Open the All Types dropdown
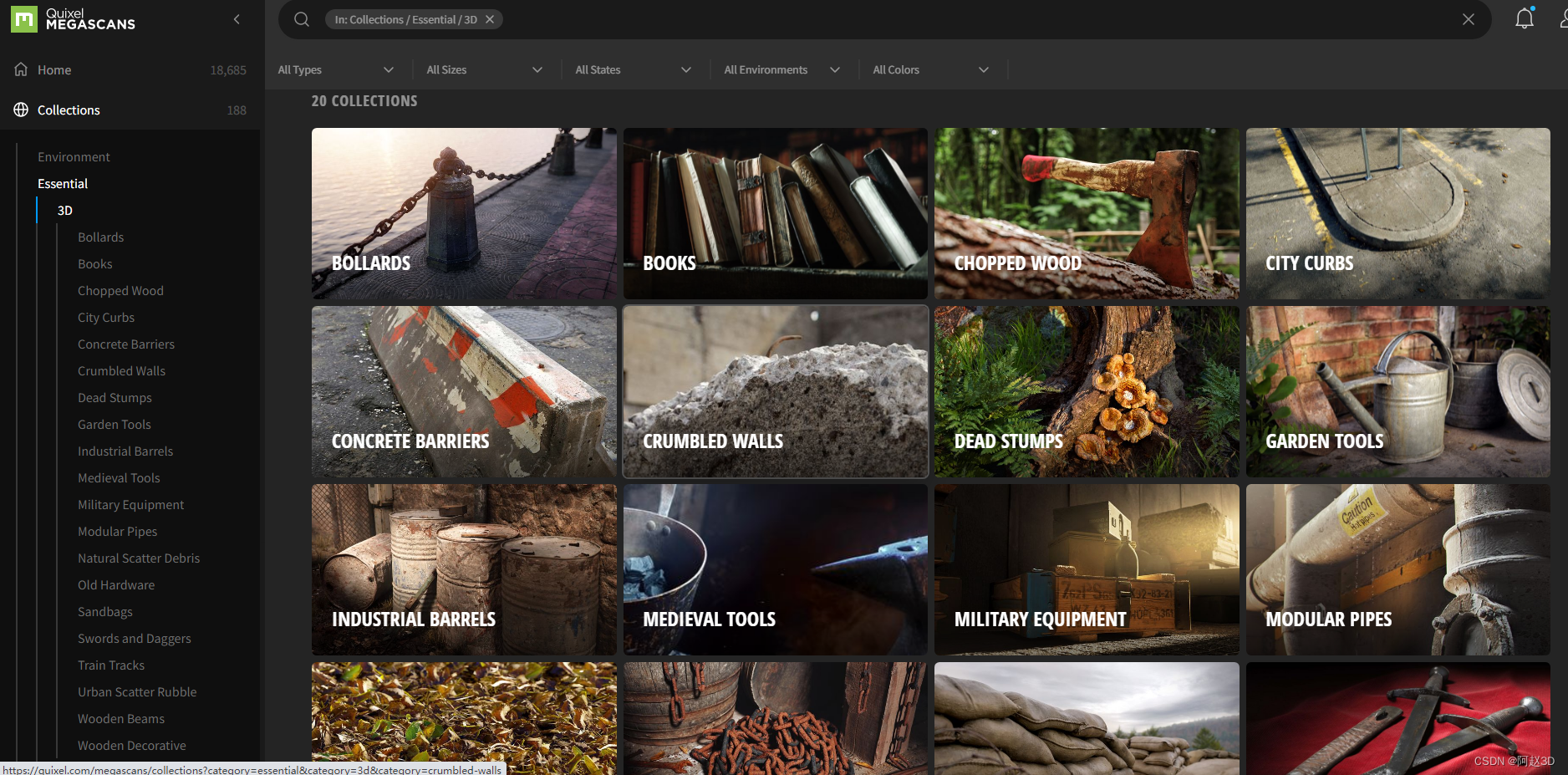 coord(336,69)
